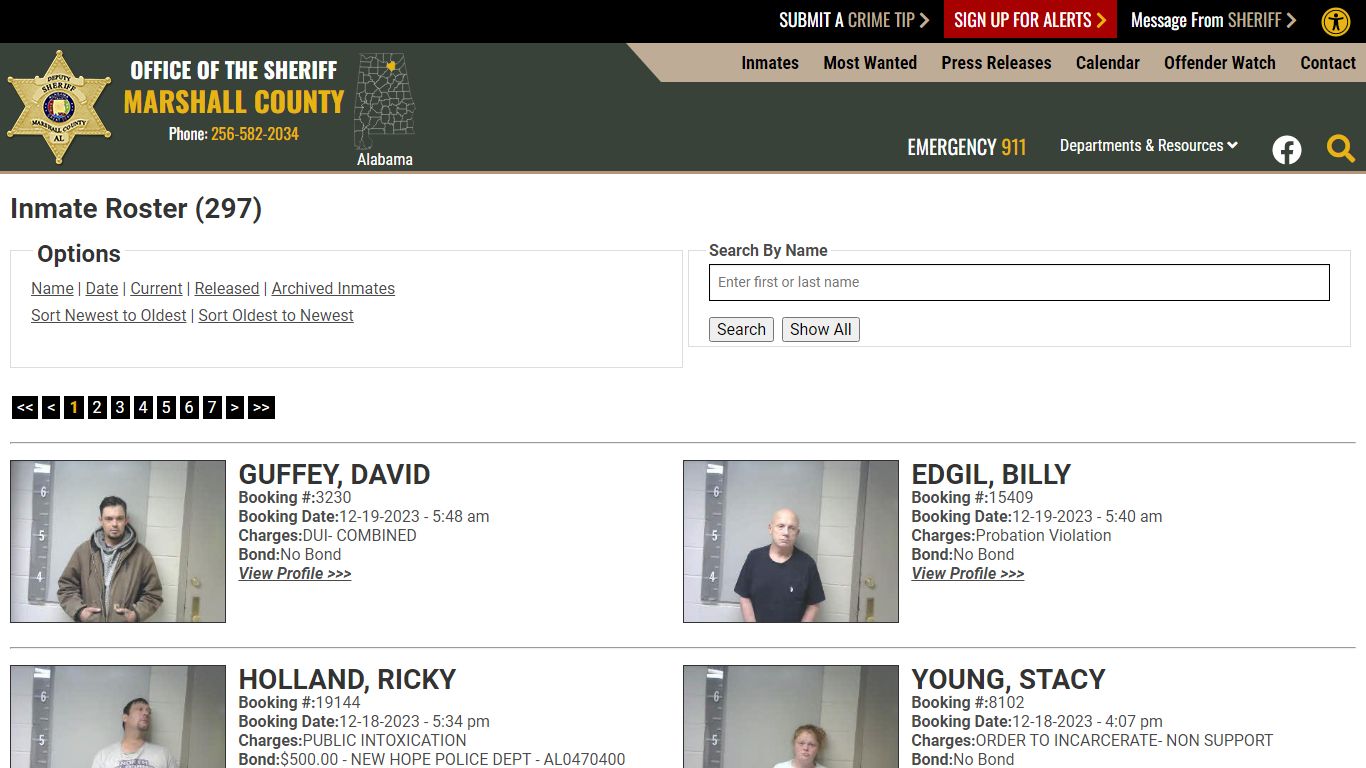Jump to first page (<<)
Viewport: 1366px width, 768px height.
tap(25, 407)
